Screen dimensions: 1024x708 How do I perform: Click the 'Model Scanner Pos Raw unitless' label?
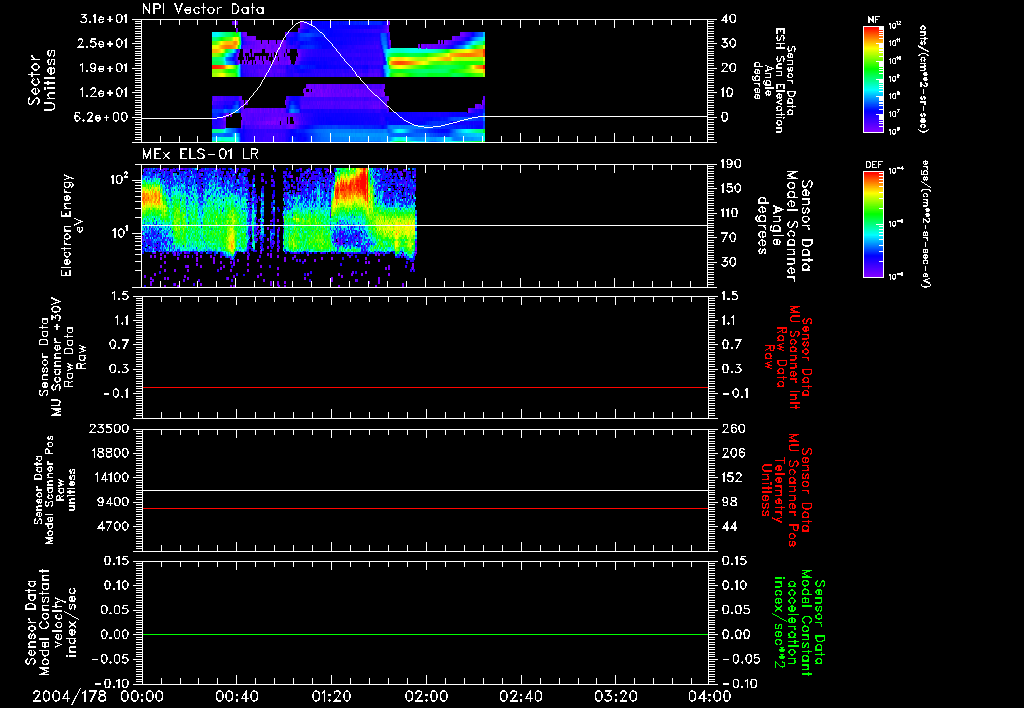(57, 490)
